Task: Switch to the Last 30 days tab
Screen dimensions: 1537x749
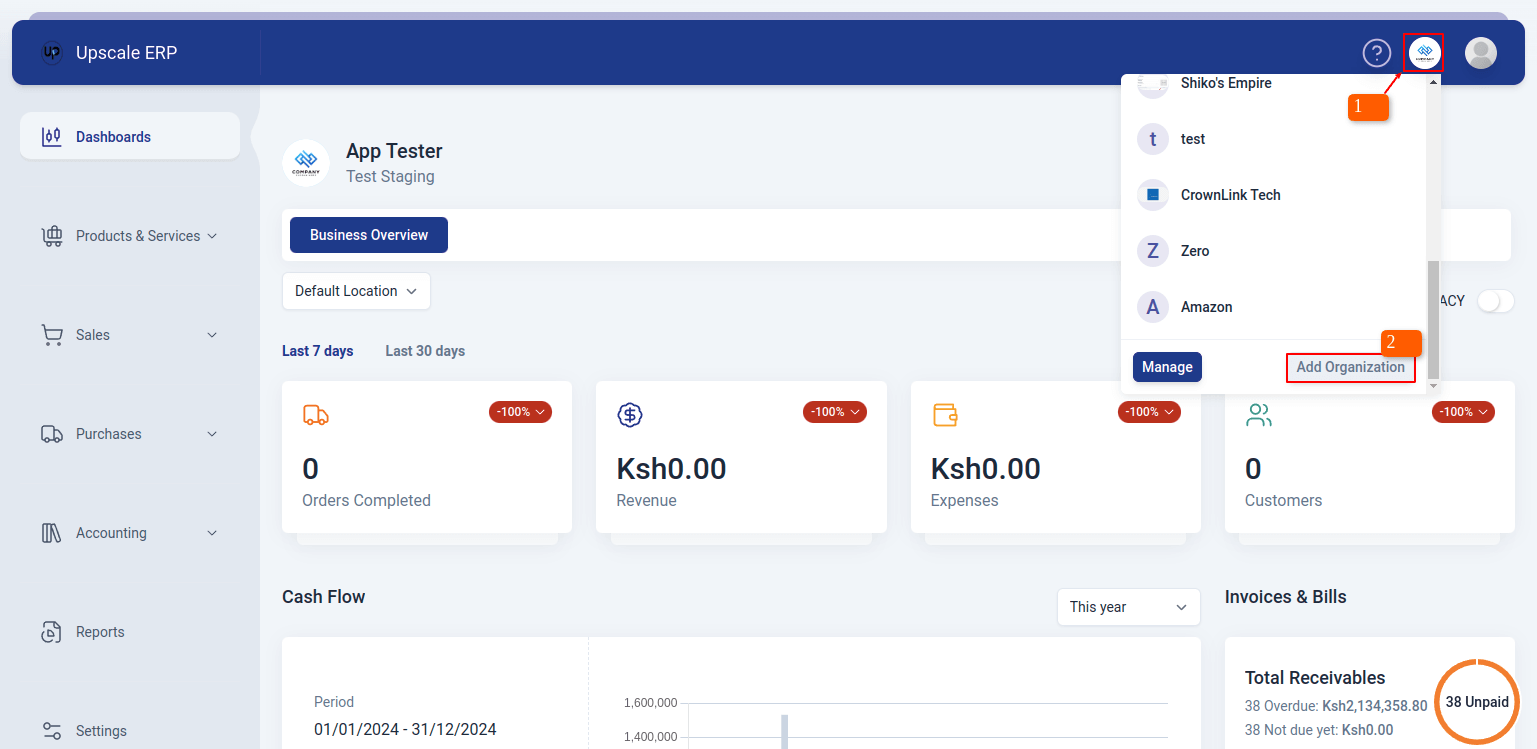Action: pos(424,350)
